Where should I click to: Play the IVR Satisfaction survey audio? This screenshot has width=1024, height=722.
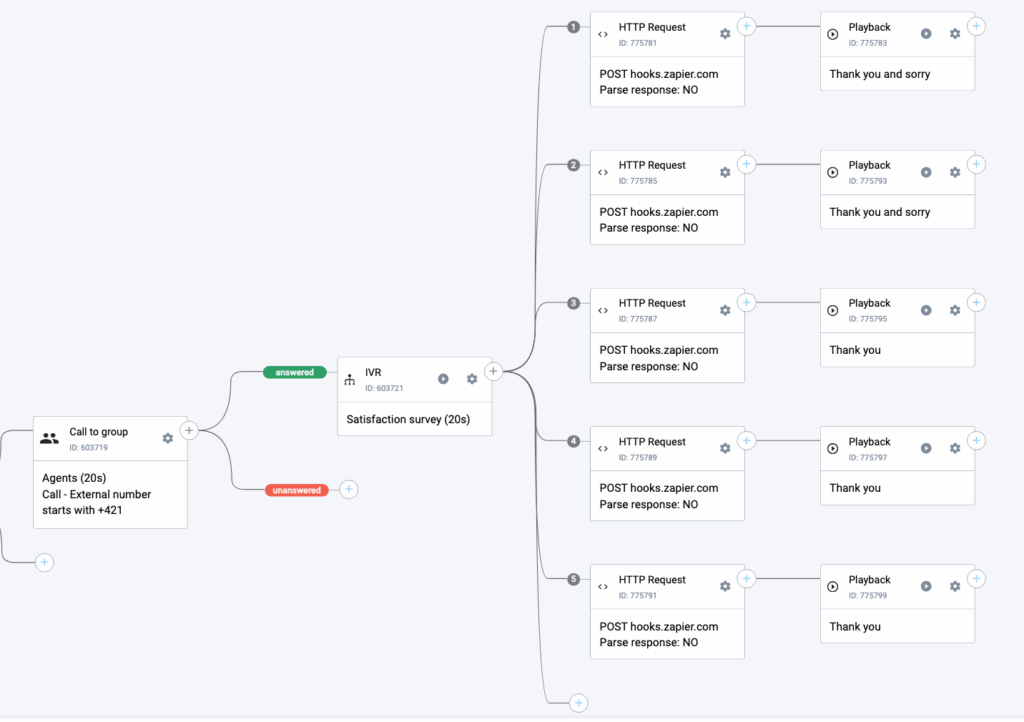coord(443,379)
